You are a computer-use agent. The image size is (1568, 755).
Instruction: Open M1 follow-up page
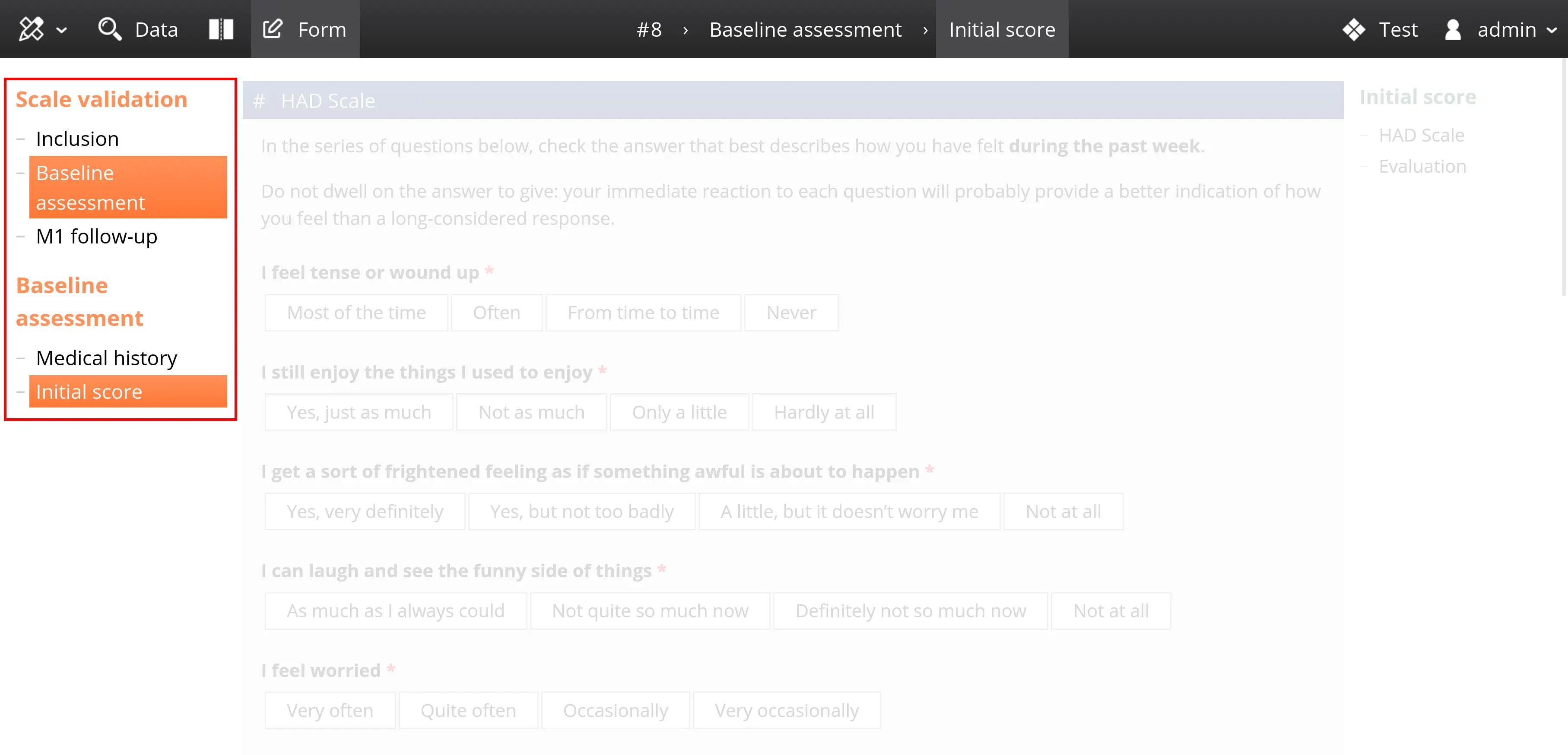[96, 236]
